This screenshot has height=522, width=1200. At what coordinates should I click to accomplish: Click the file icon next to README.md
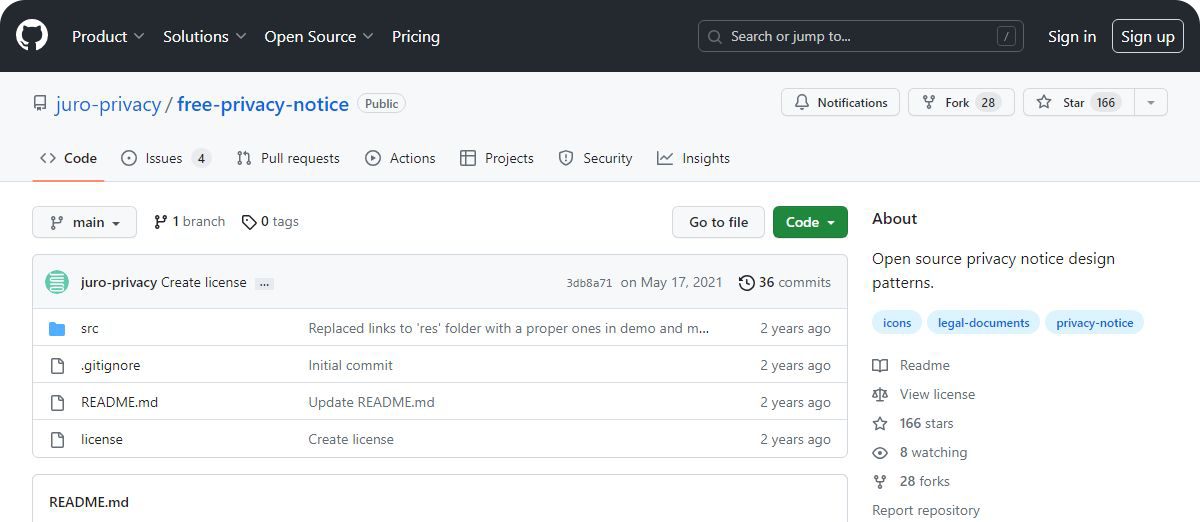pyautogui.click(x=57, y=402)
